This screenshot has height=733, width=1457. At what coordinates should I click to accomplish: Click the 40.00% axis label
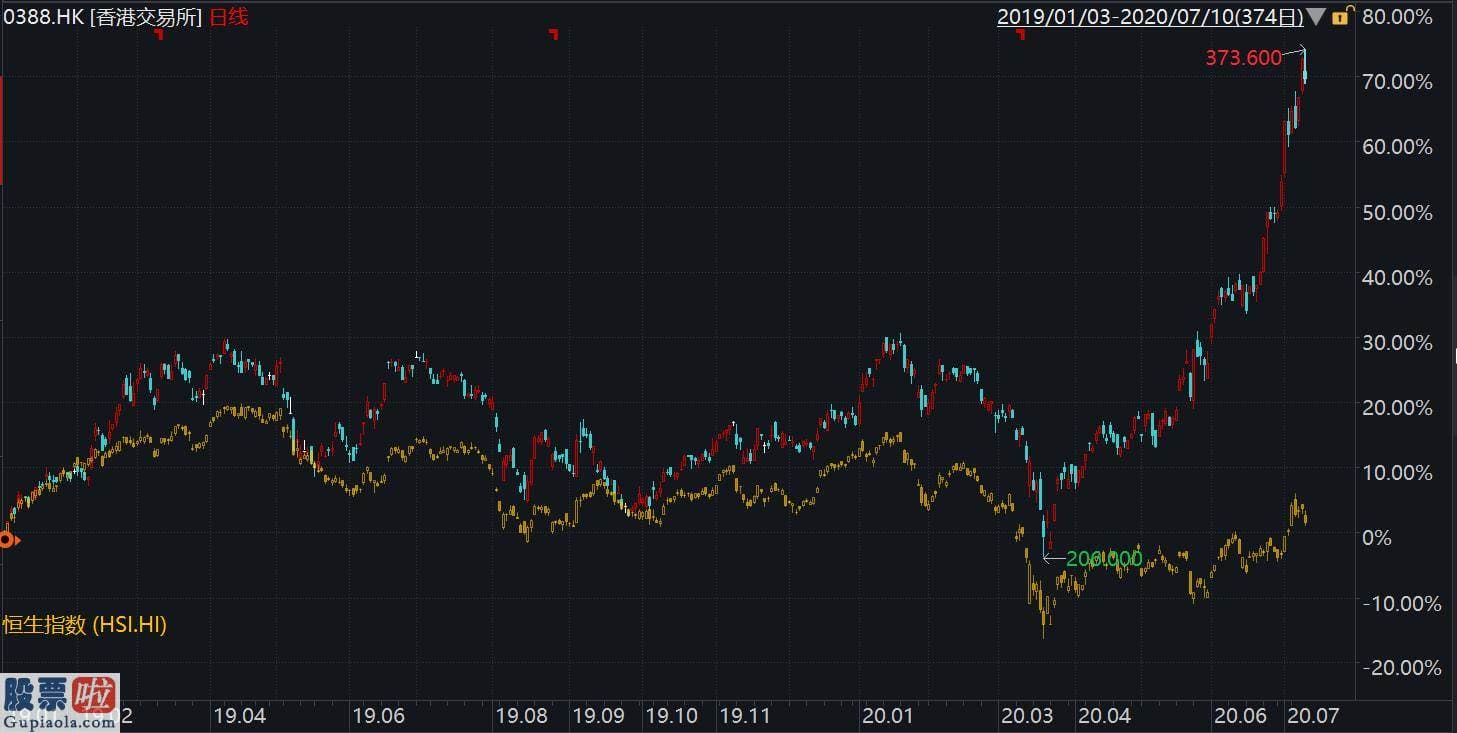(x=1397, y=277)
